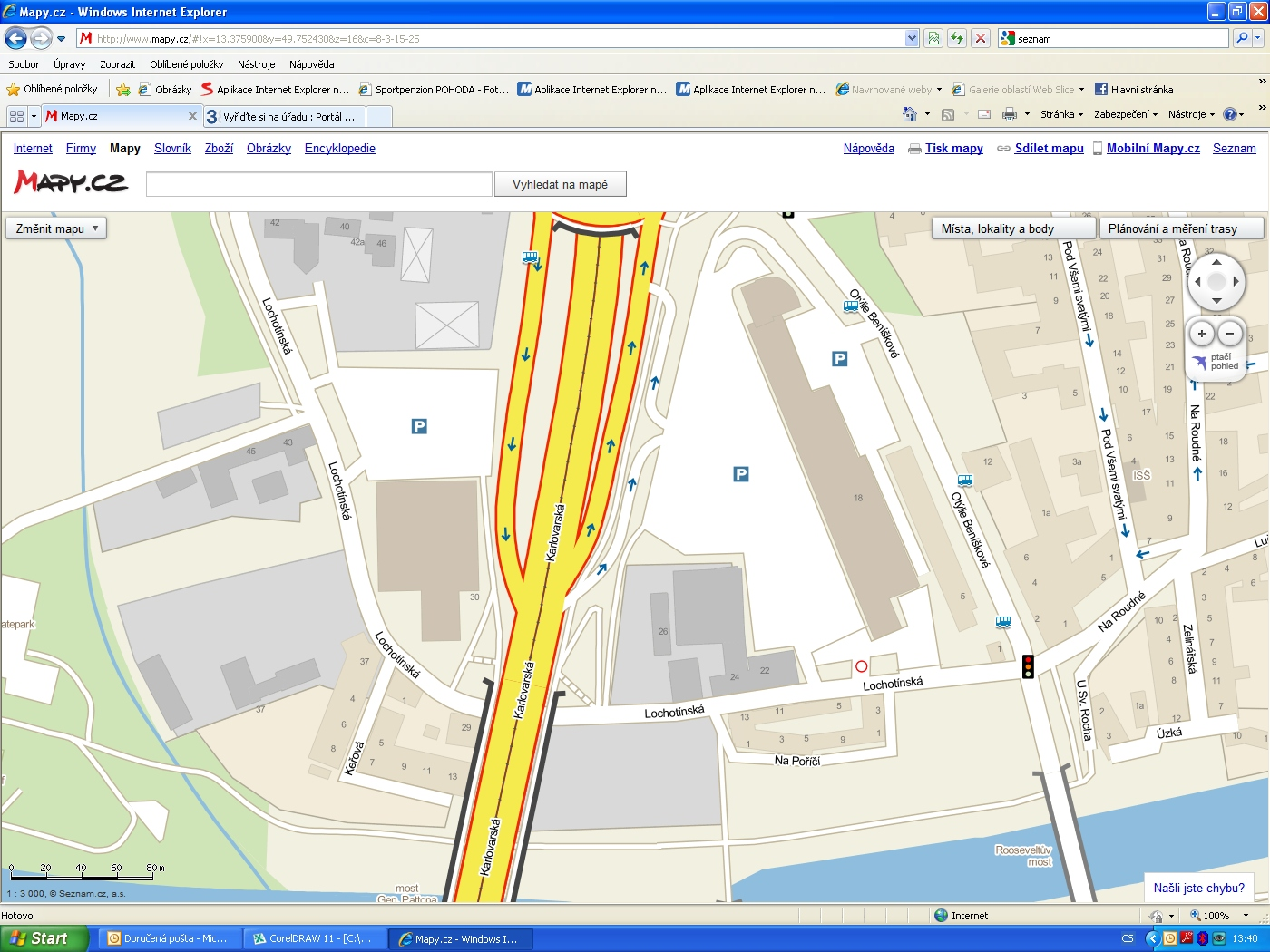
Task: Click the Mobilní Mapy.cz link
Action: click(x=1153, y=148)
